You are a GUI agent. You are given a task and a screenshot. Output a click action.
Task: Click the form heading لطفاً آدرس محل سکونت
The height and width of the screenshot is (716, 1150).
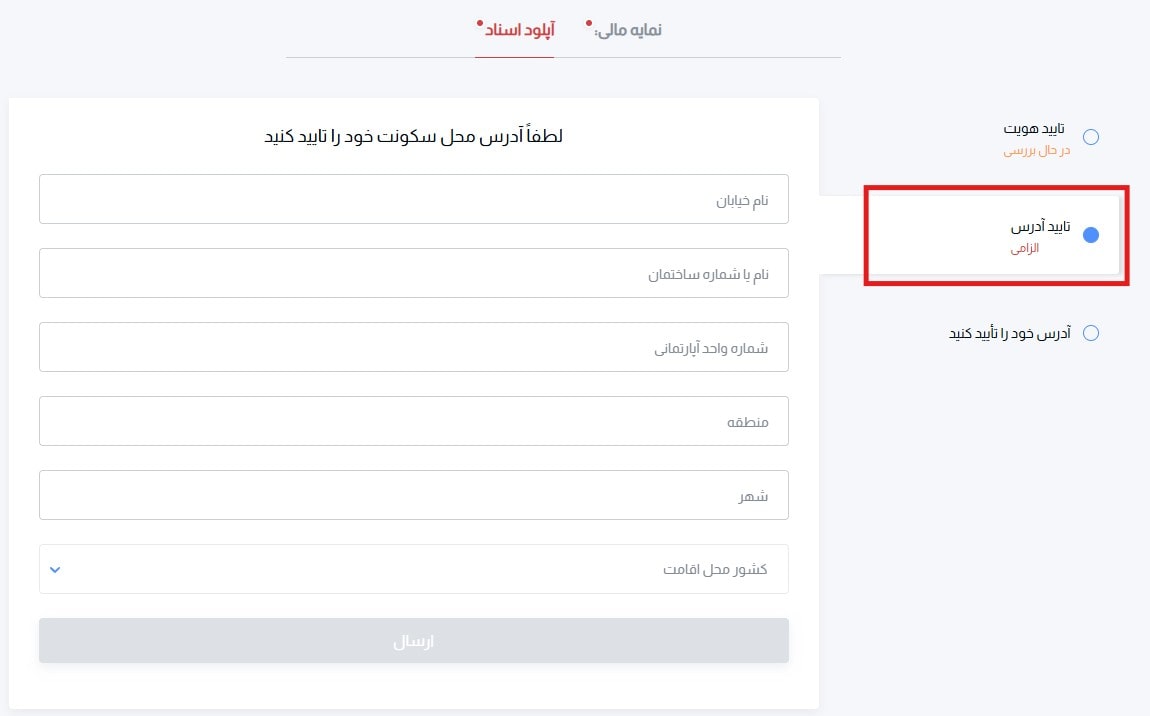(413, 136)
